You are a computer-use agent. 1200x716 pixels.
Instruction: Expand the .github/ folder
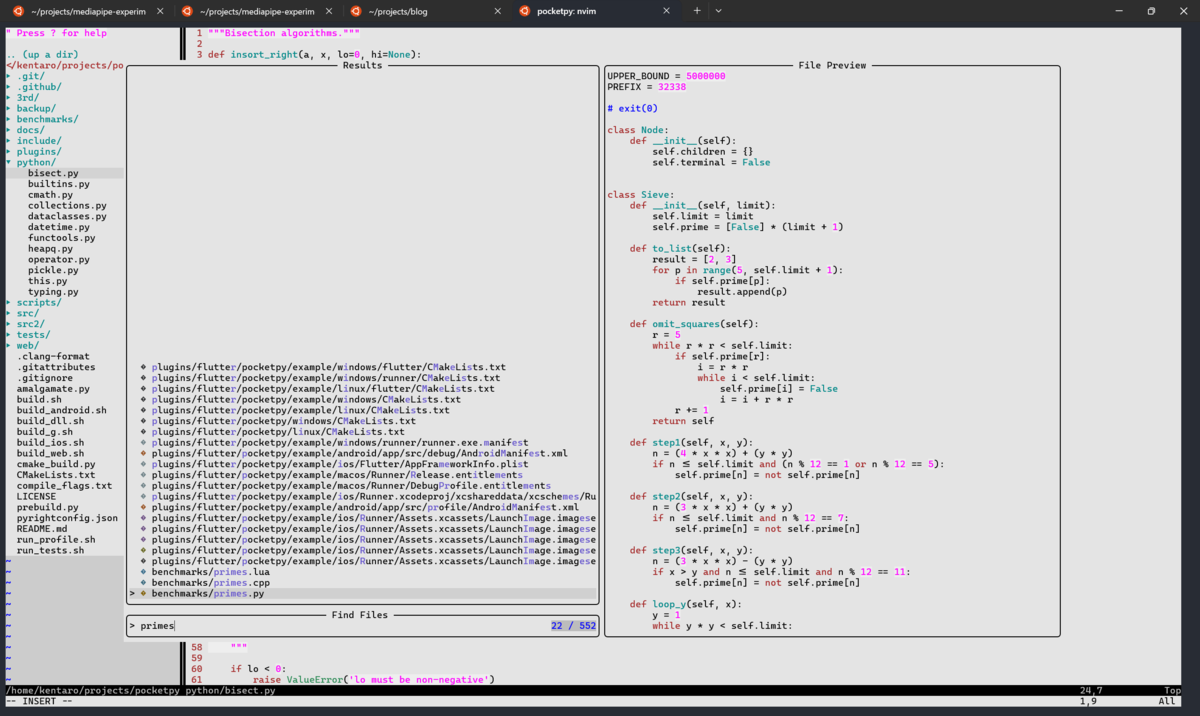pyautogui.click(x=33, y=87)
